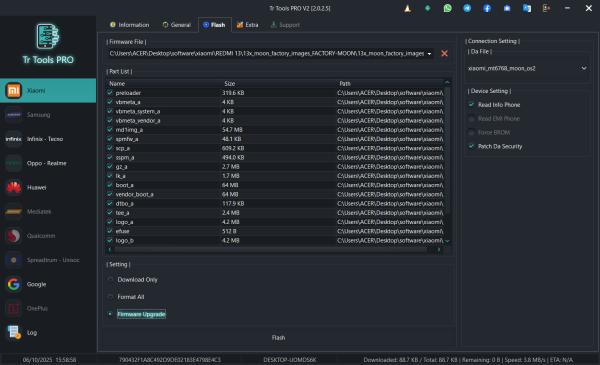Screen dimensions: 600x365
Task: Uncheck the lk_a partition
Action: (x=110, y=176)
